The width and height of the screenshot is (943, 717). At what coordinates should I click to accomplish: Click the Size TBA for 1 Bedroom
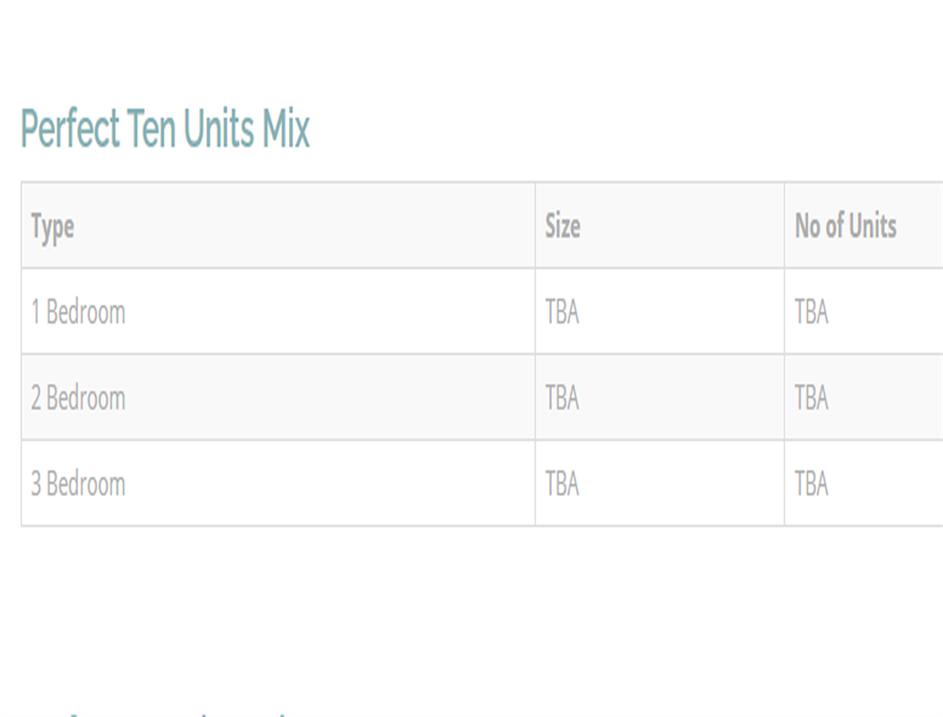click(562, 312)
